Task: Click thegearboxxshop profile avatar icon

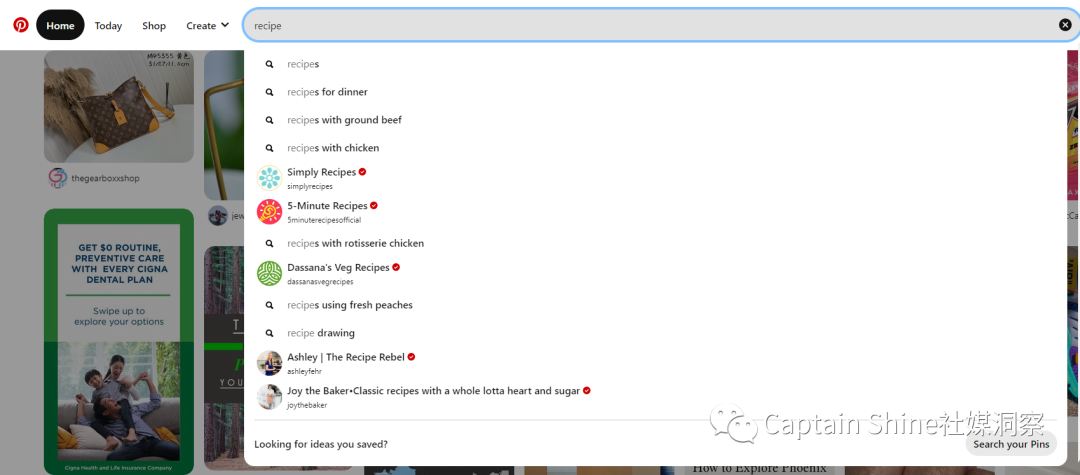Action: 57,178
